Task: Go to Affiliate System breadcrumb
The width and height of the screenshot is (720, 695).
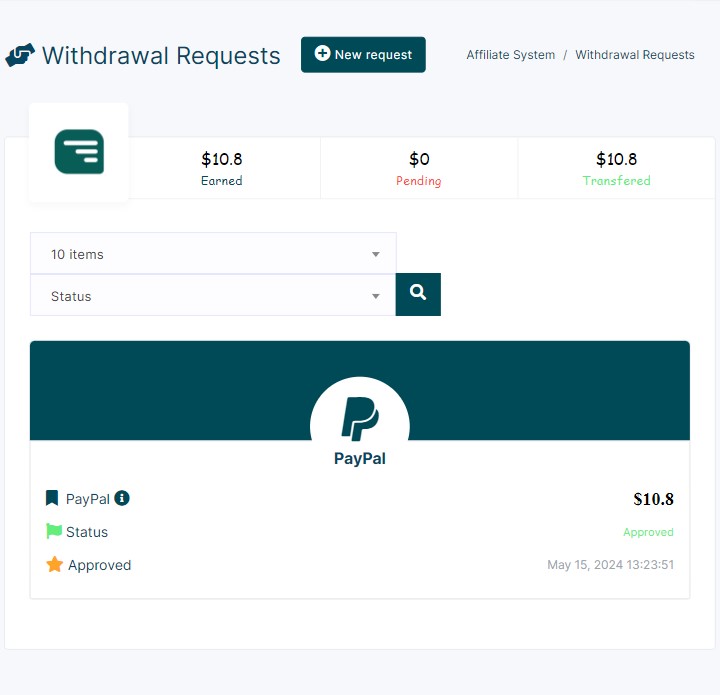Action: [x=511, y=55]
